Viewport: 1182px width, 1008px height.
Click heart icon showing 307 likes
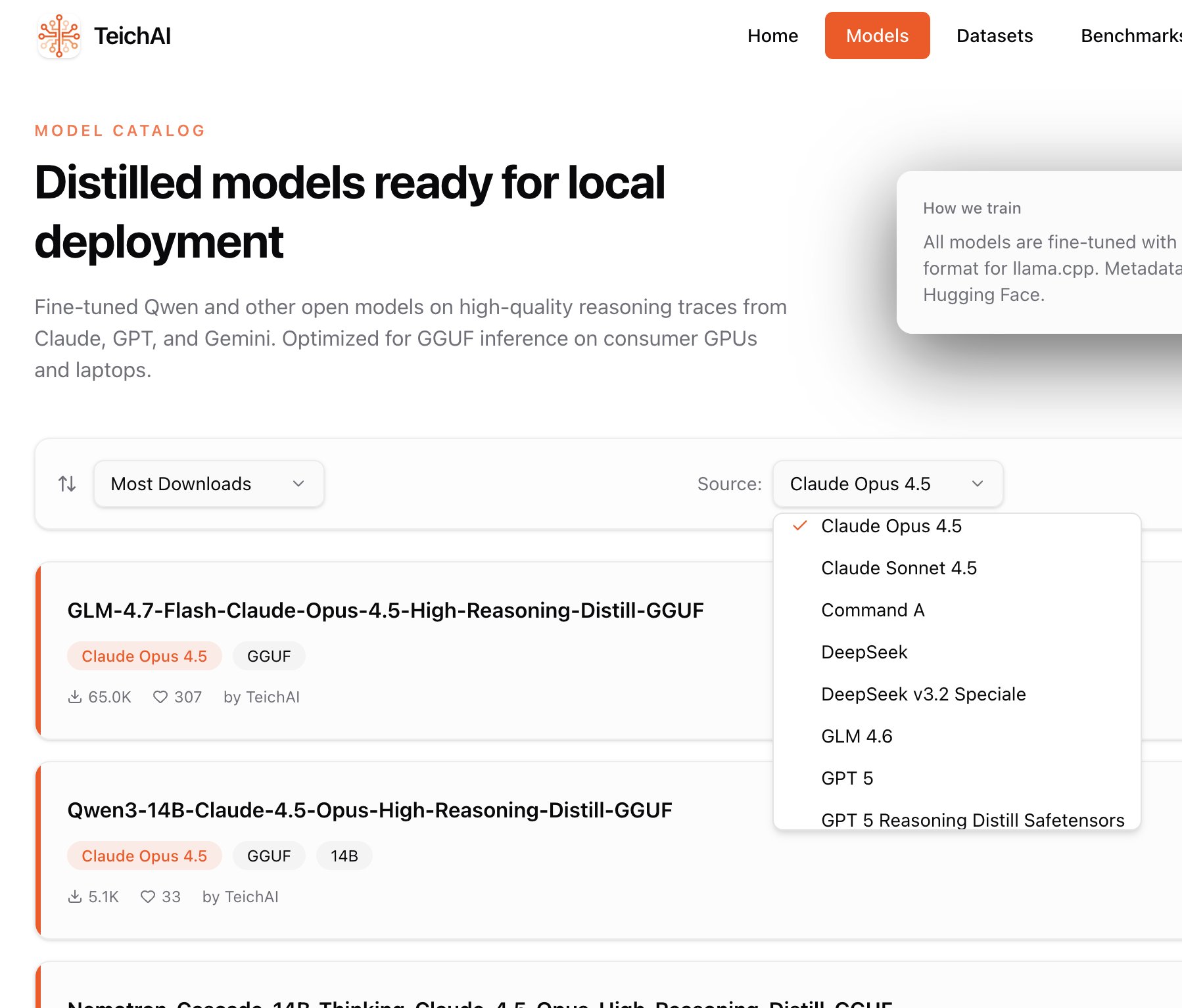click(x=160, y=697)
